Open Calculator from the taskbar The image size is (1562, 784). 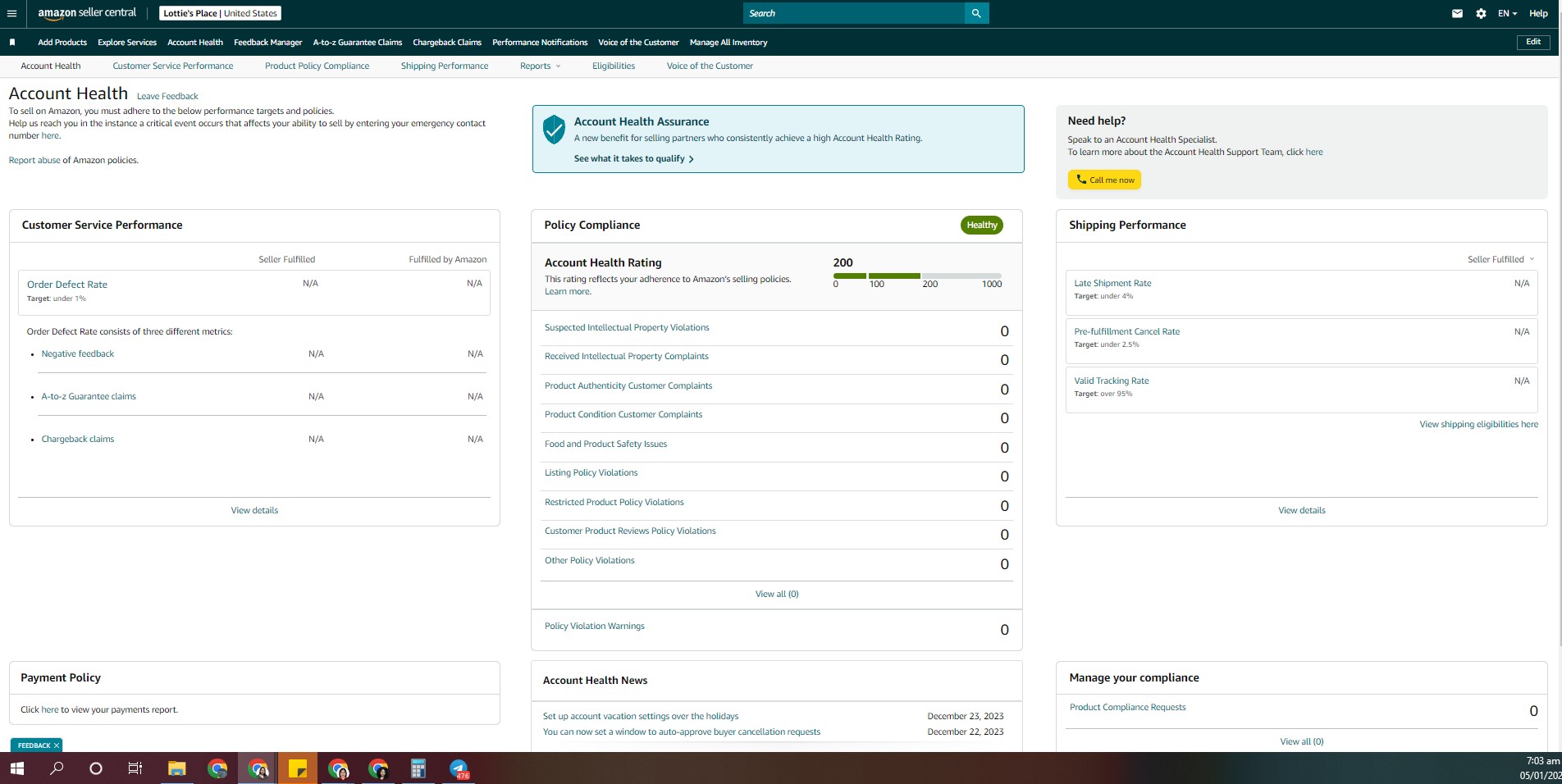pyautogui.click(x=418, y=768)
